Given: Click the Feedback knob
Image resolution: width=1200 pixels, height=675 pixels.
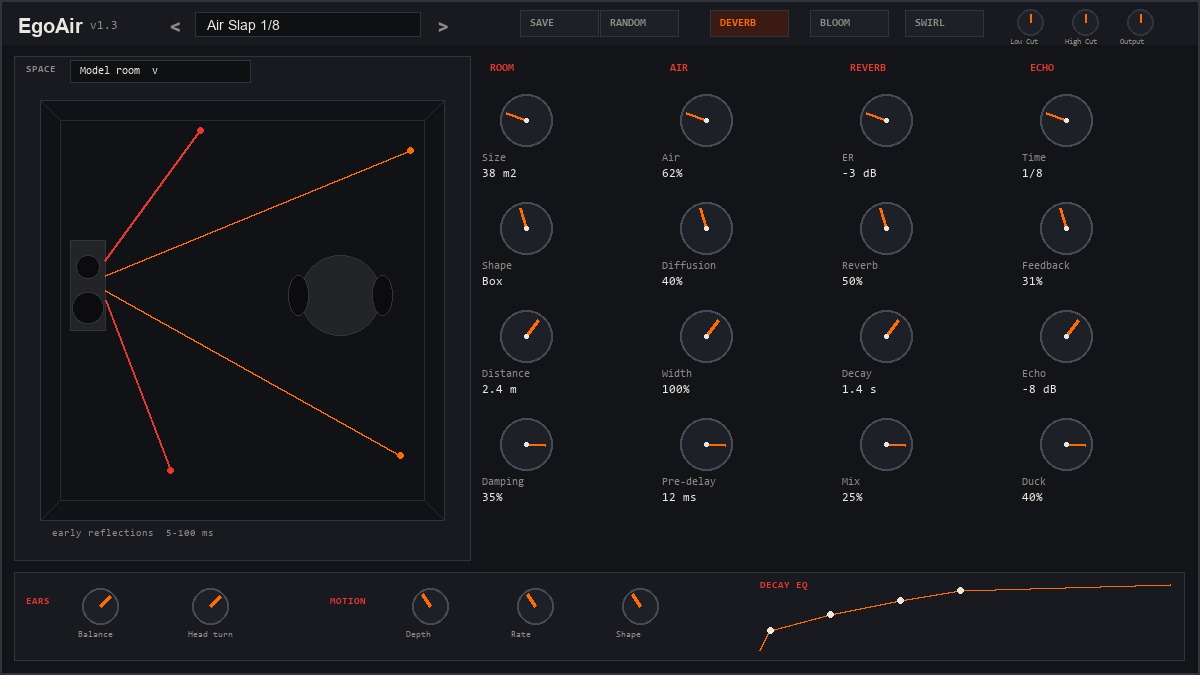Looking at the screenshot, I should click(1066, 228).
